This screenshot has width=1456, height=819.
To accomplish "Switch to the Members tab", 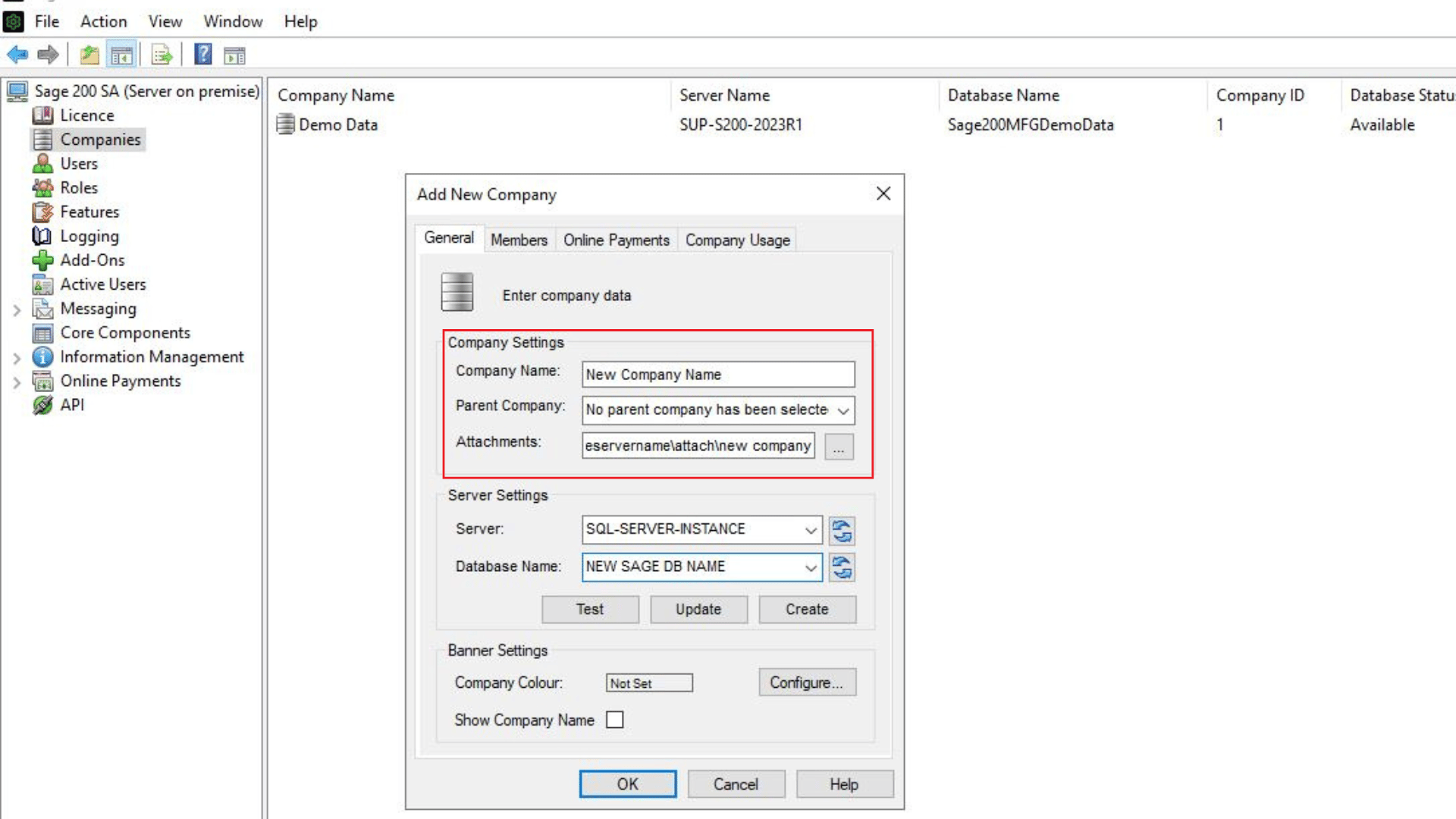I will 519,240.
